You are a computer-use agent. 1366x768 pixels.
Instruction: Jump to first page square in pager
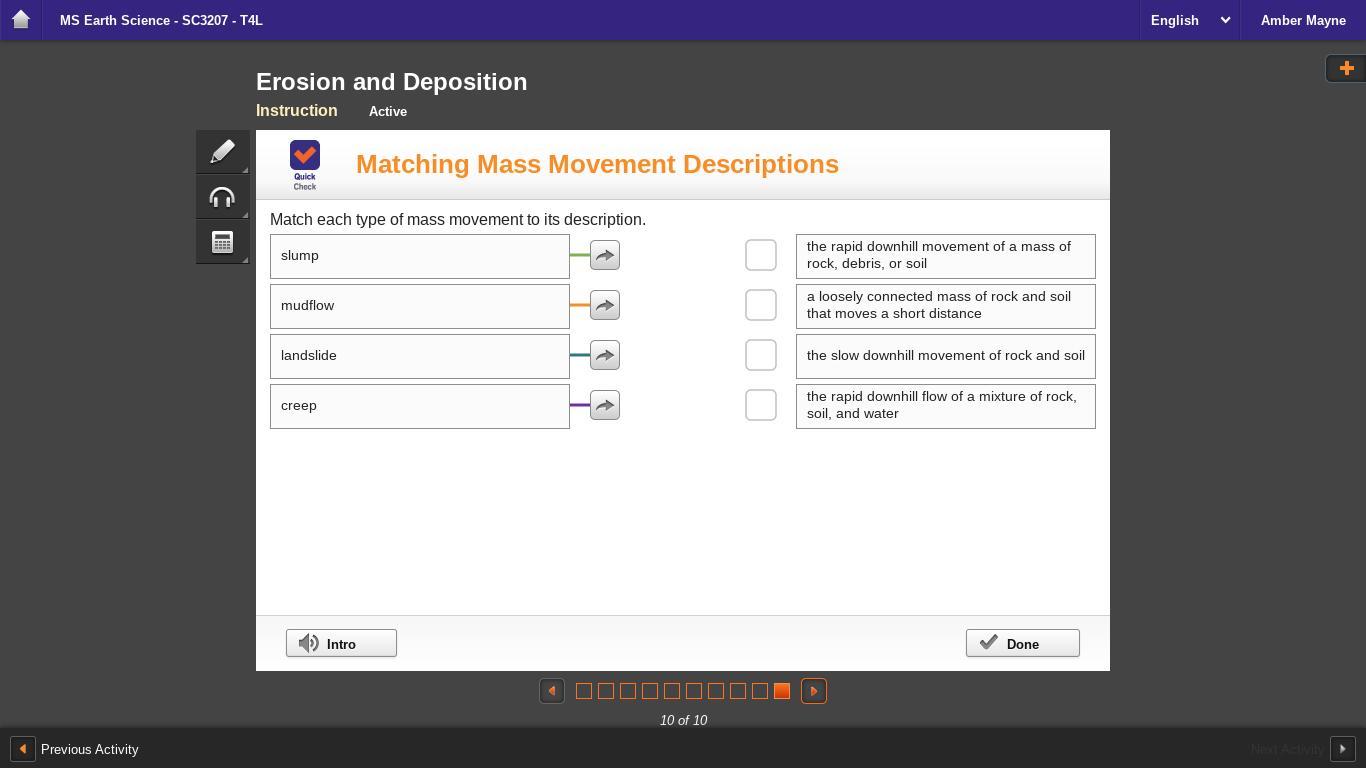pyautogui.click(x=584, y=691)
